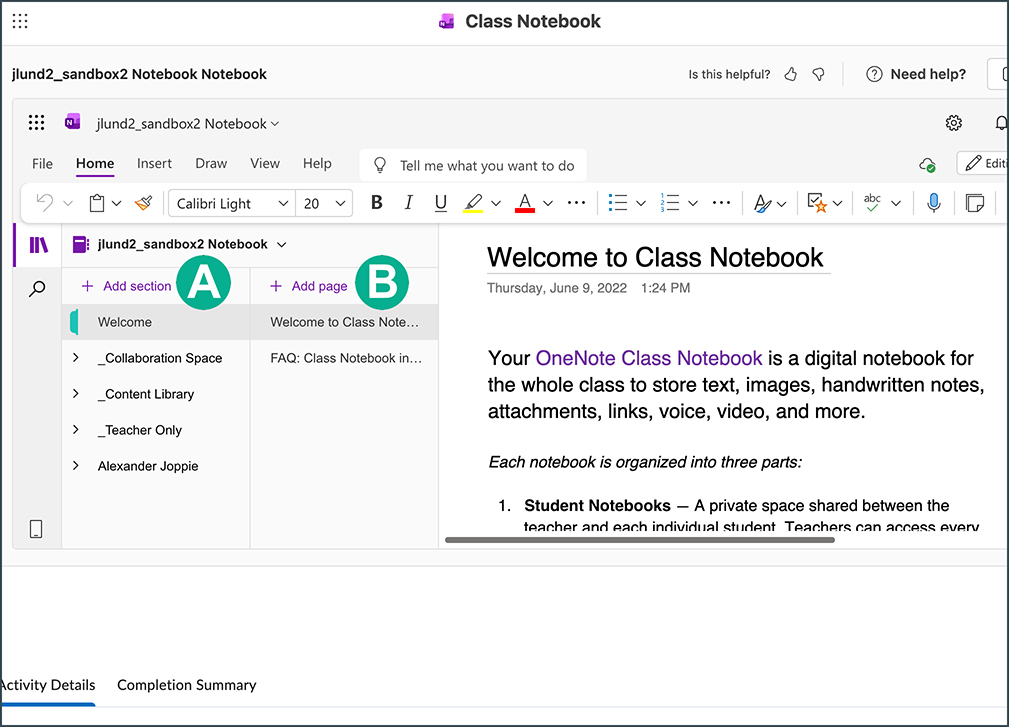Open font color dropdown arrow
Screen dimensions: 1009x727
[548, 204]
